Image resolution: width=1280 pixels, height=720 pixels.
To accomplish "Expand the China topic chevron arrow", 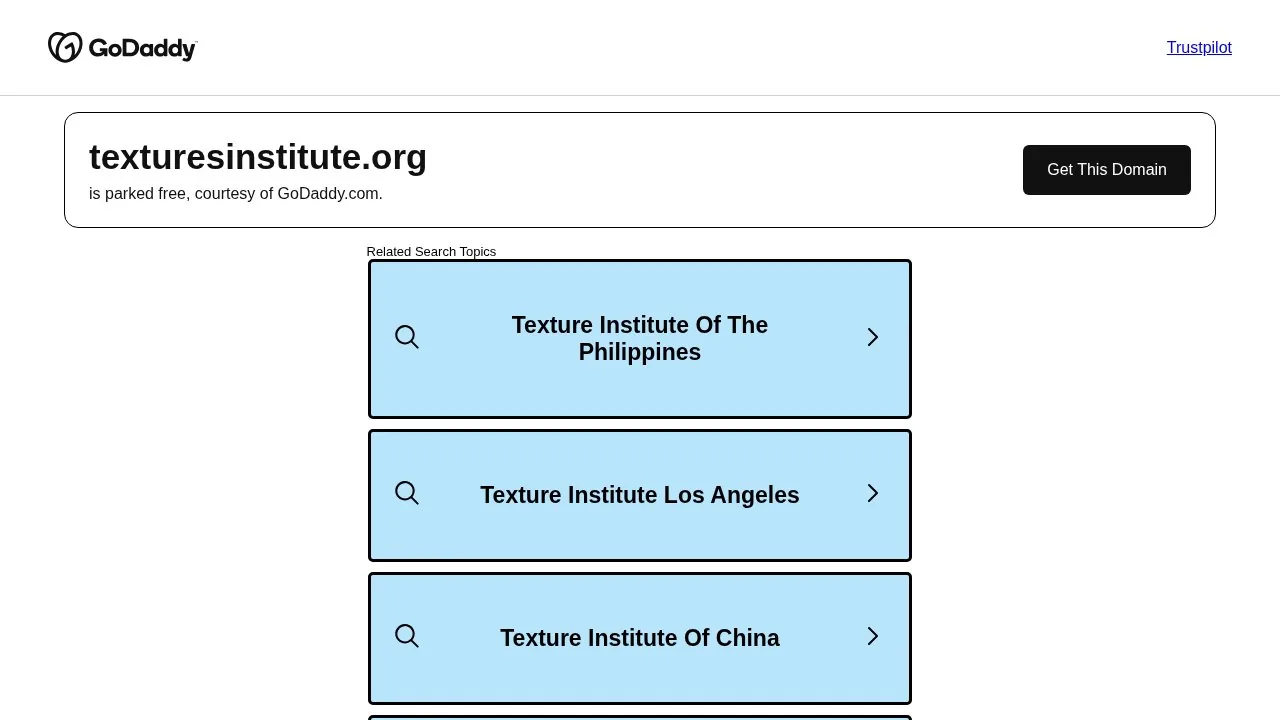I will coord(873,636).
